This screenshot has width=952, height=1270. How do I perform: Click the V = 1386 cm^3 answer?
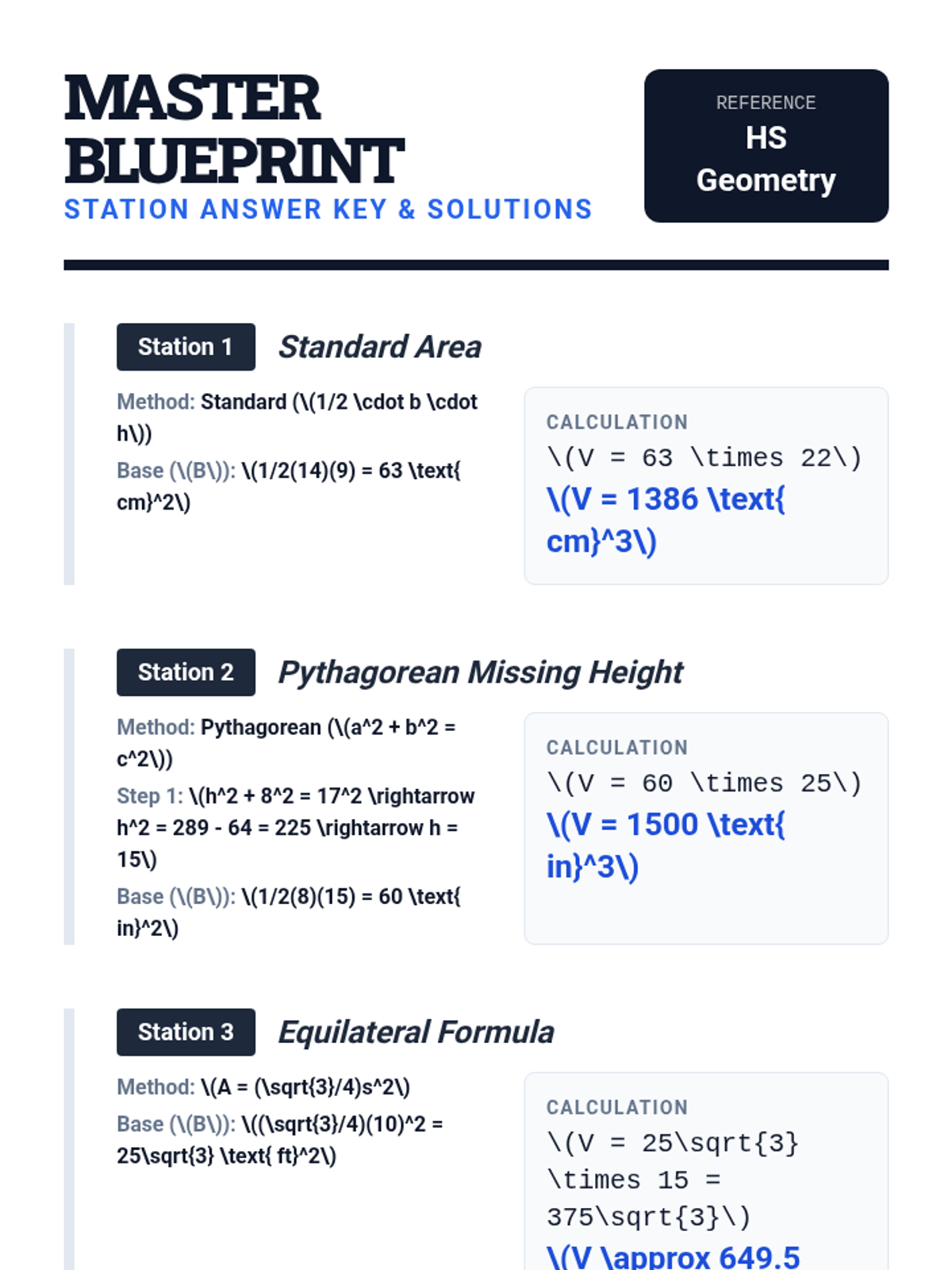[x=666, y=520]
